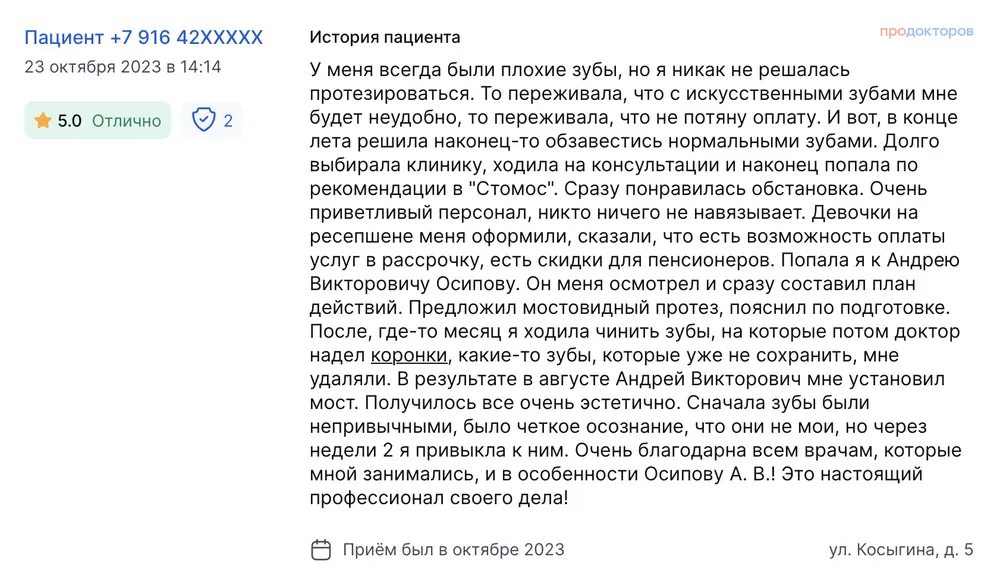Follow the underlined "коронки" link
Viewport: 1000px width, 585px height.
(x=408, y=355)
